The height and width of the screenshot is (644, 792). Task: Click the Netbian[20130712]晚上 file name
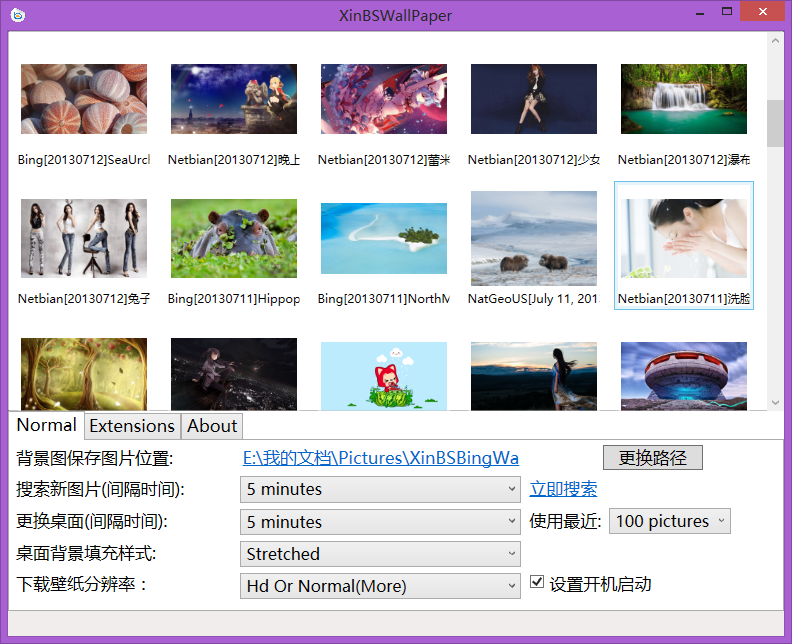234,160
